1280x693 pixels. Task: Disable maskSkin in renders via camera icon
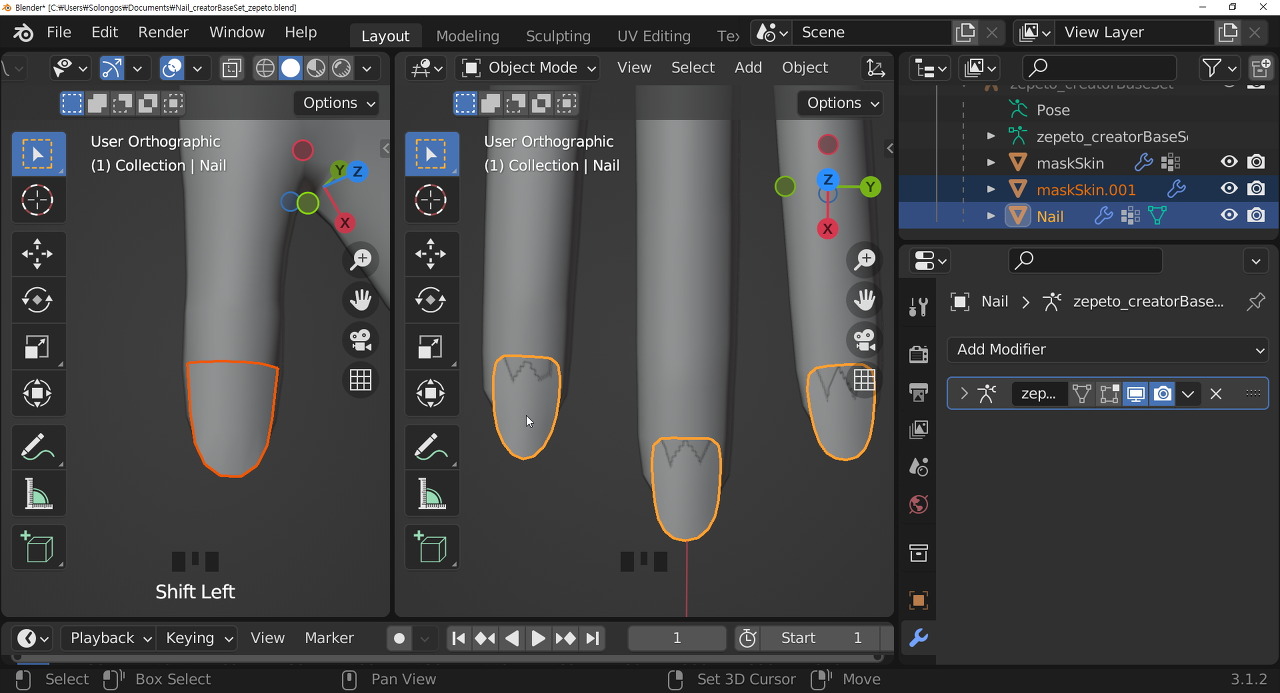click(x=1257, y=162)
